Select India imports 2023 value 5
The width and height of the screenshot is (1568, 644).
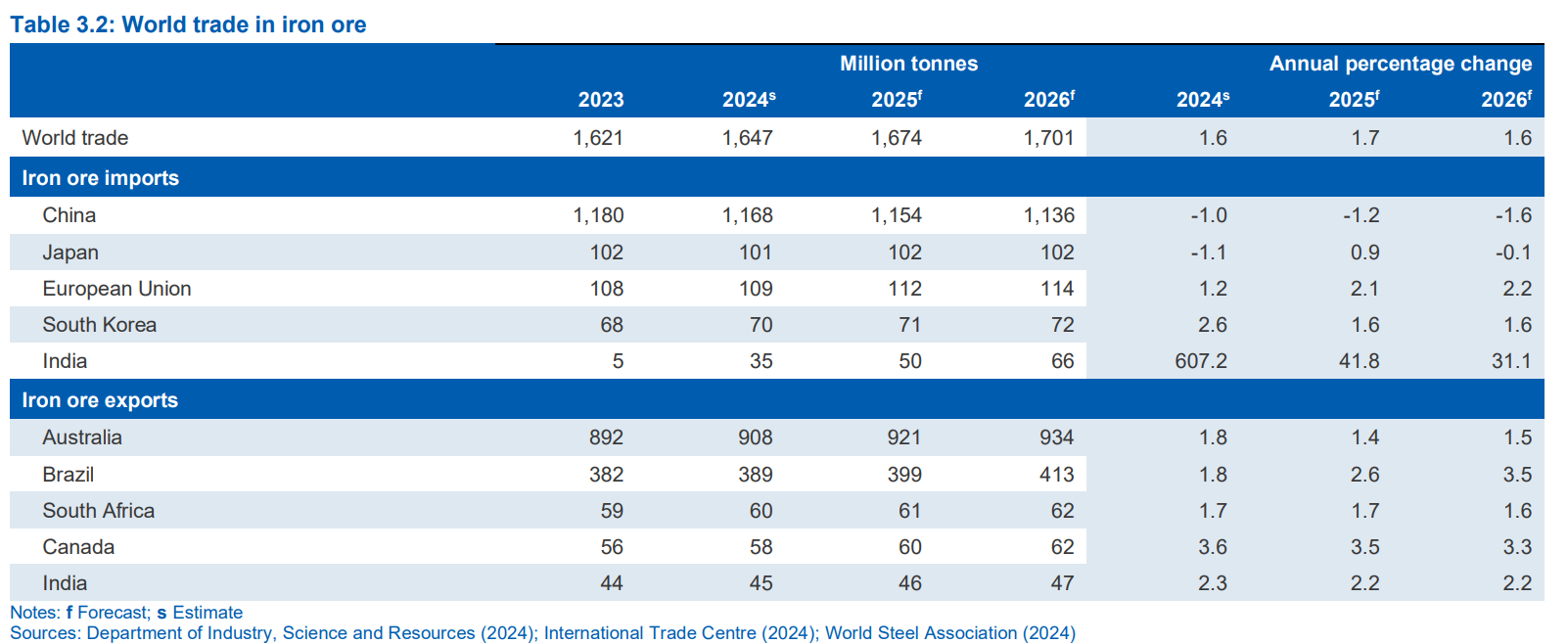tap(618, 361)
